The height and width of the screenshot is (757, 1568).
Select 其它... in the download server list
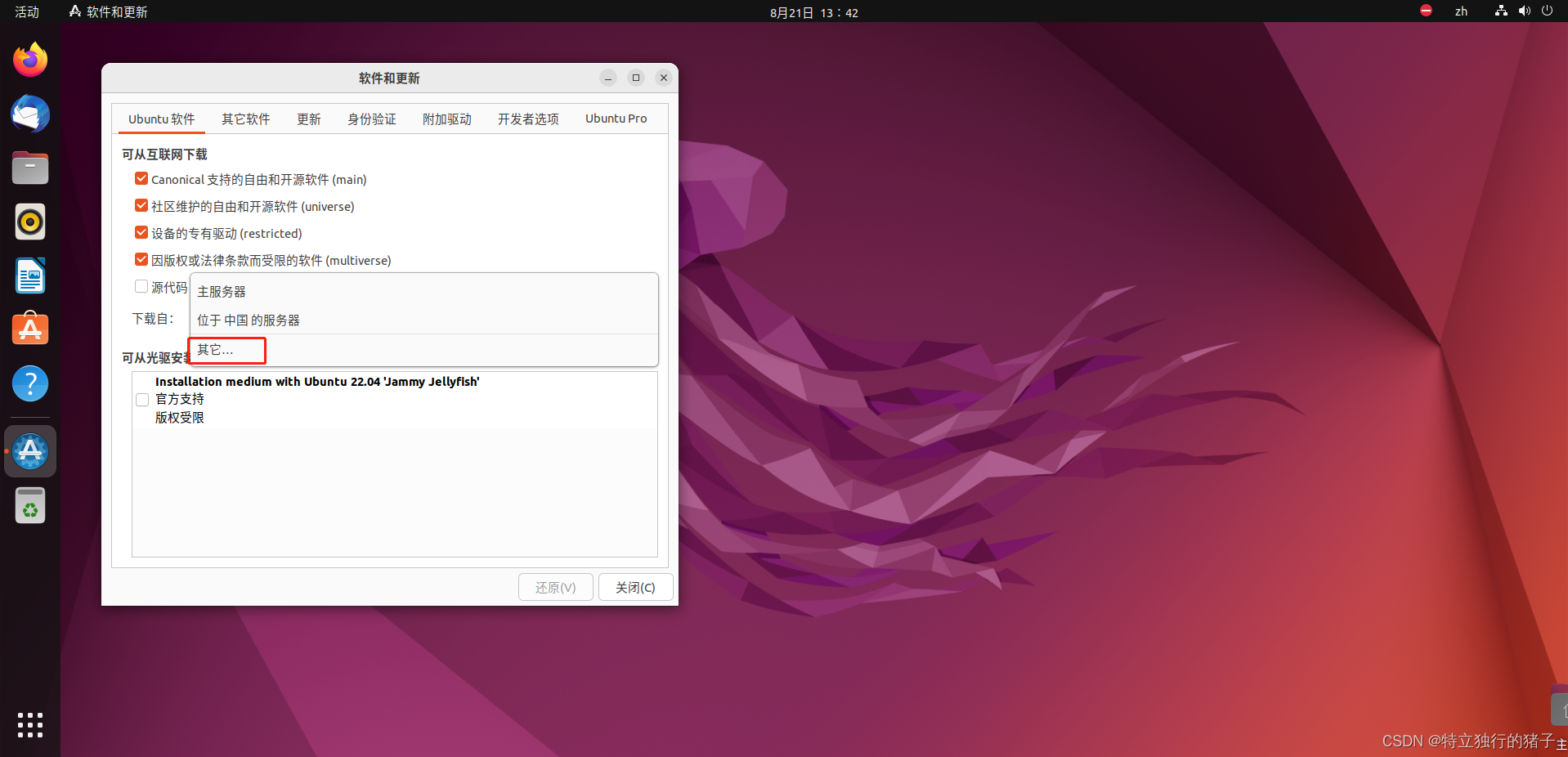pos(423,350)
